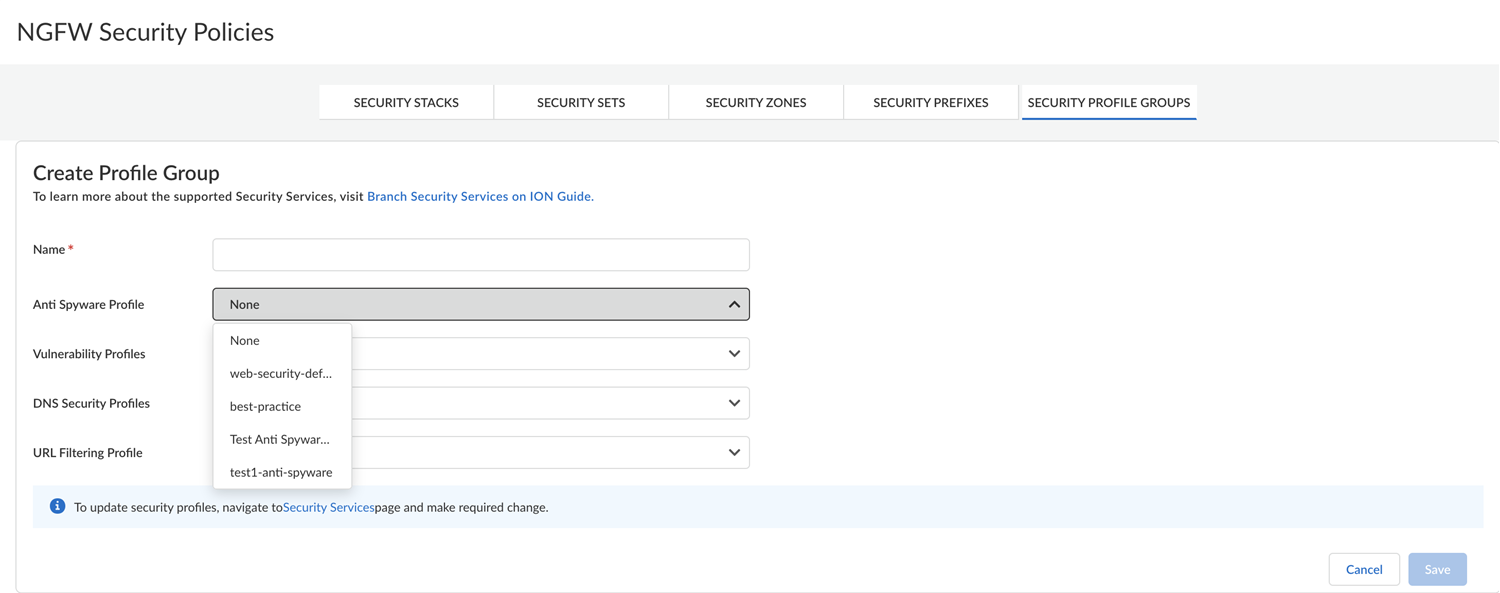Expand the URL Filtering Profile dropdown chevron
The width and height of the screenshot is (1500, 593).
(x=734, y=452)
